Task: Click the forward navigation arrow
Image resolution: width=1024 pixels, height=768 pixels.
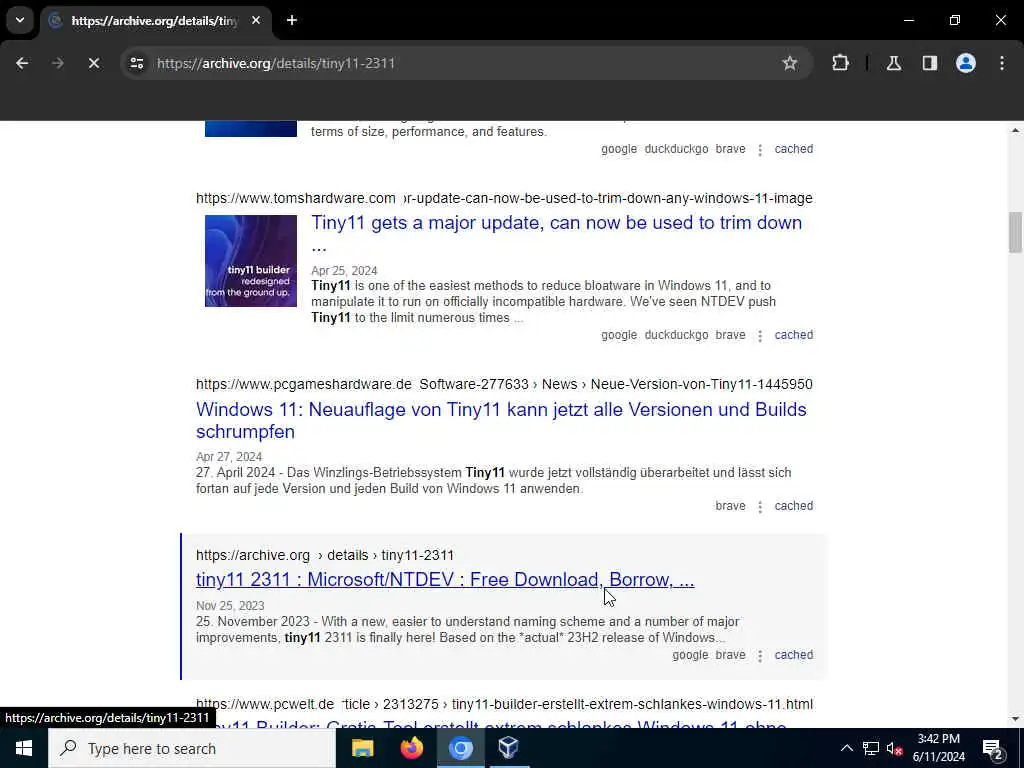Action: 58,63
